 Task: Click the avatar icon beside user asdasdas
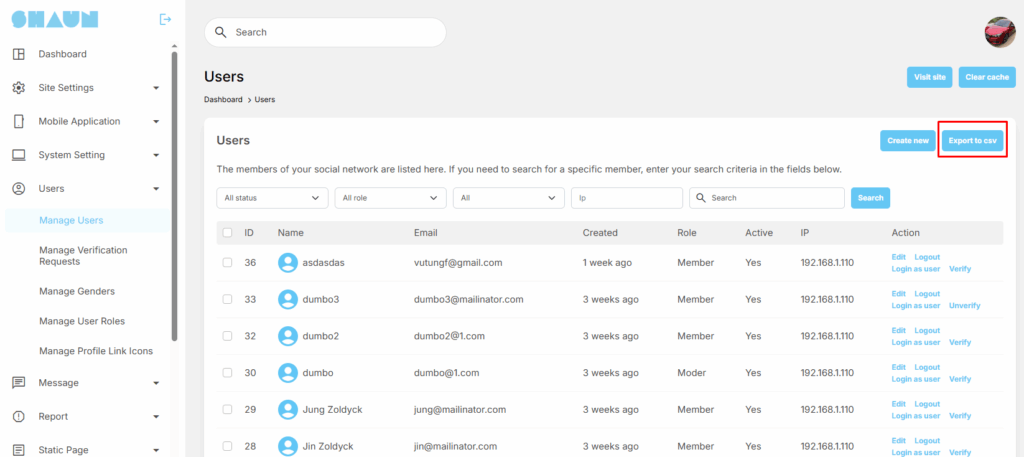pyautogui.click(x=288, y=263)
